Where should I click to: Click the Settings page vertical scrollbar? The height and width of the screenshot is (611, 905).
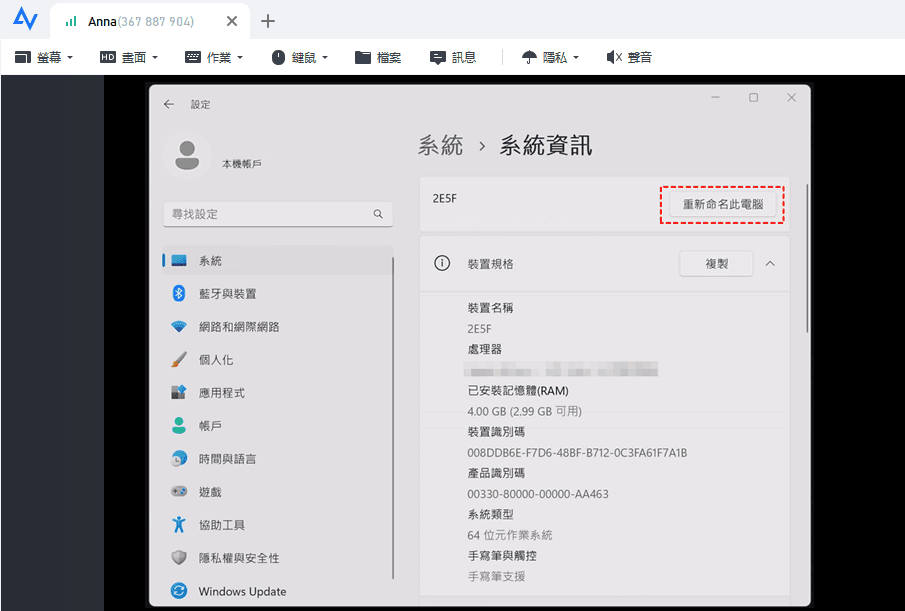pos(807,258)
